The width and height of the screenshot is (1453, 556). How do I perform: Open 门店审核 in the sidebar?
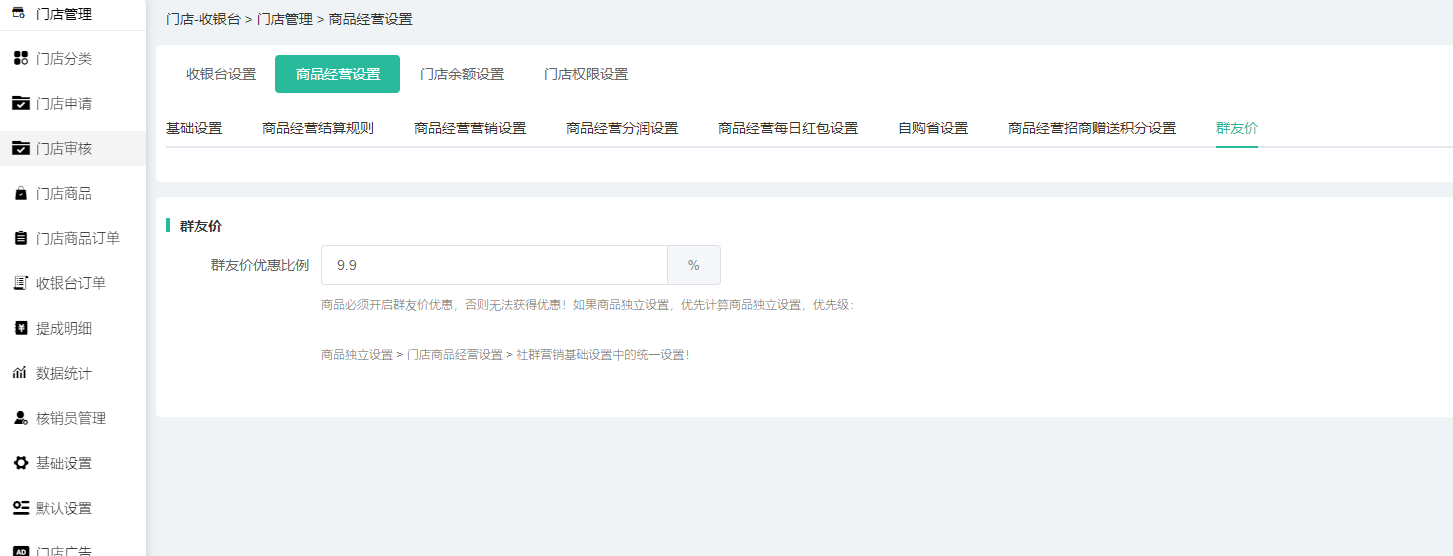pos(64,149)
